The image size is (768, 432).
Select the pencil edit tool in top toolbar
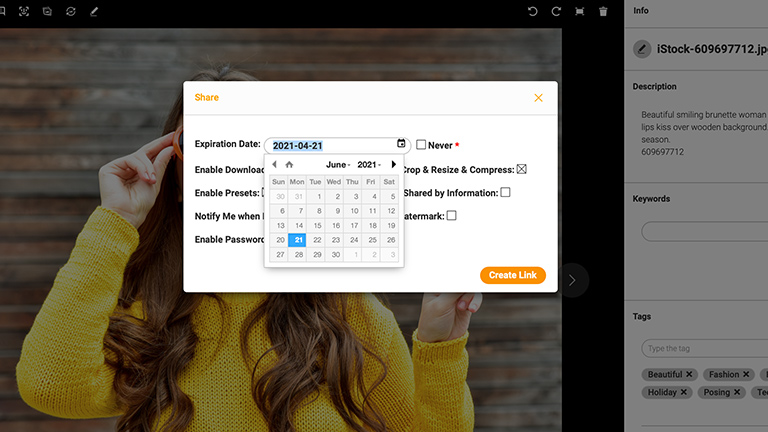point(94,11)
